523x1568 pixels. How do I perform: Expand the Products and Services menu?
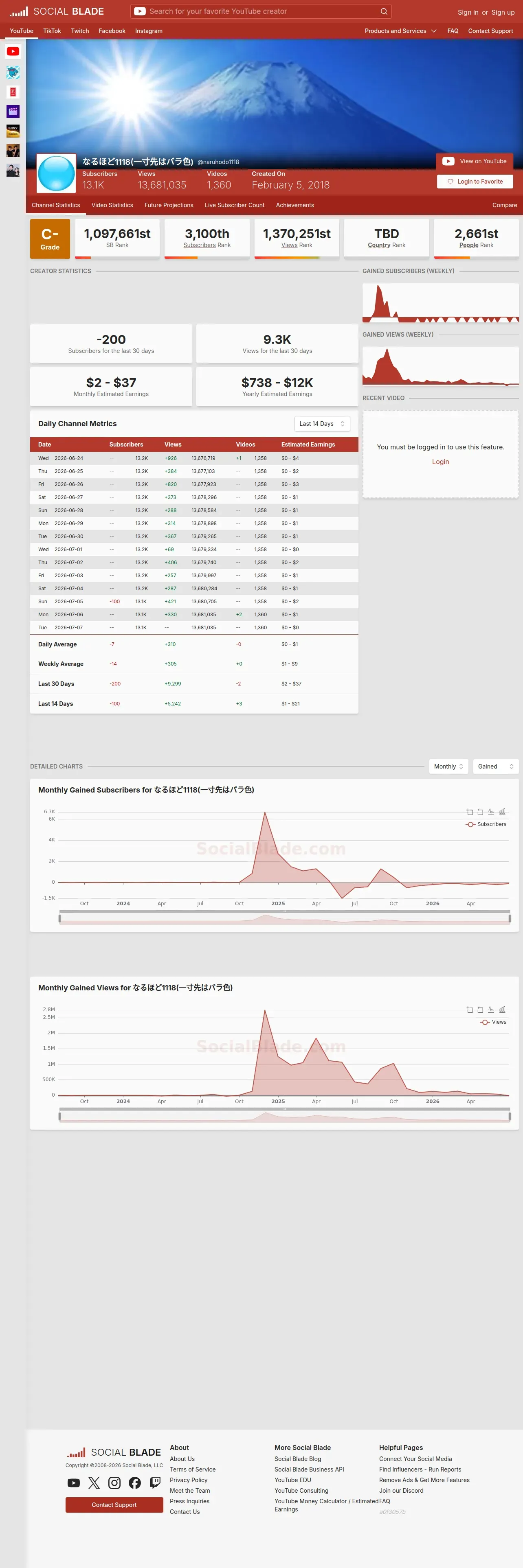pos(401,31)
